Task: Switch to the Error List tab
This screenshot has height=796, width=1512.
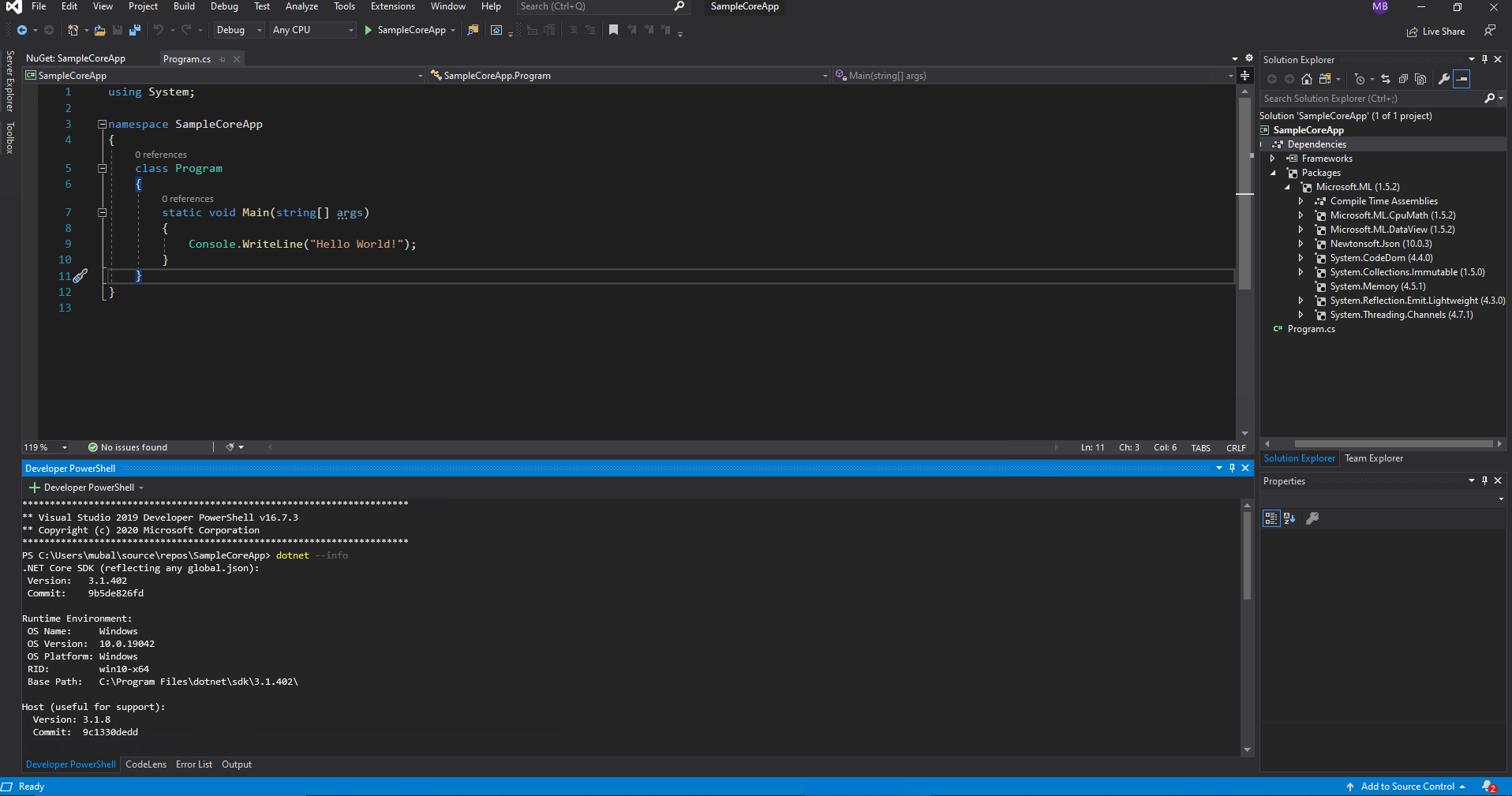Action: (x=193, y=764)
